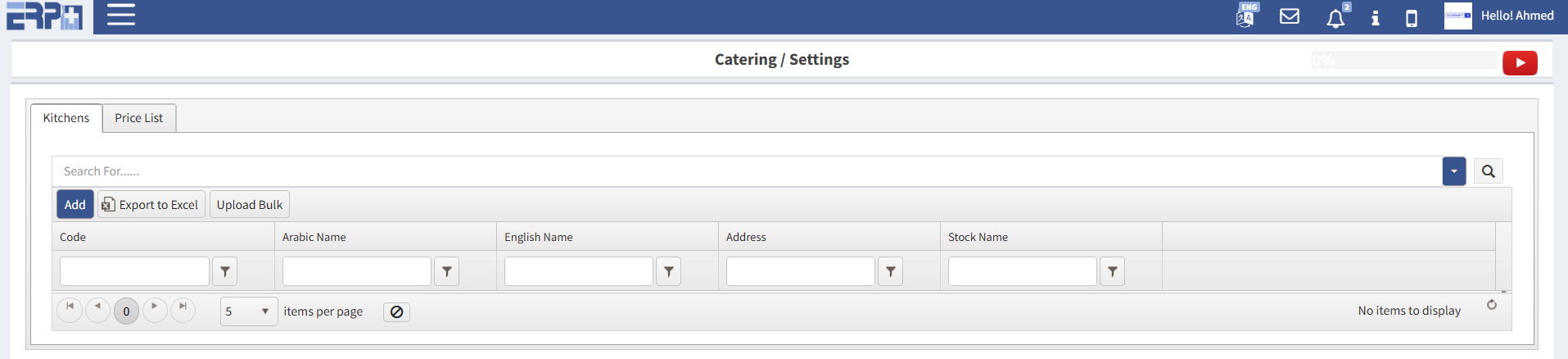Viewport: 1568px width, 359px height.
Task: Click the info icon in header
Action: coord(1376,18)
